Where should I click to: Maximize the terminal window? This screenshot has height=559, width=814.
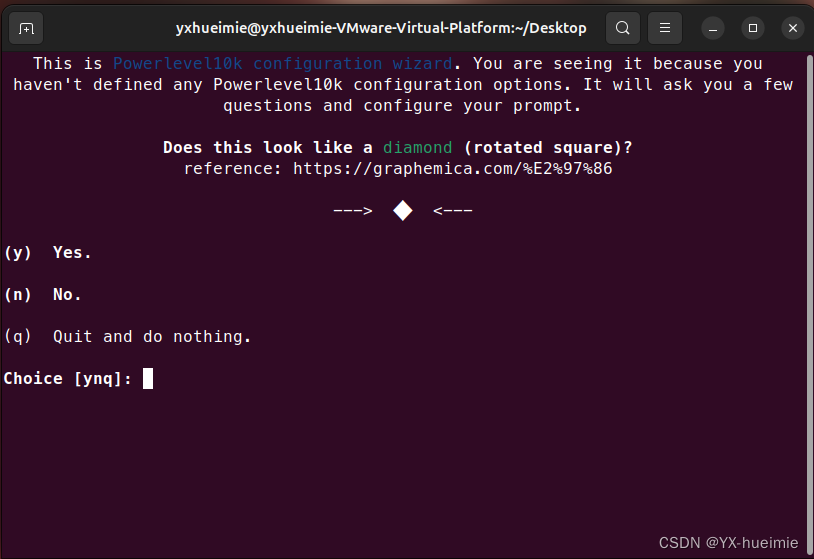pyautogui.click(x=753, y=28)
